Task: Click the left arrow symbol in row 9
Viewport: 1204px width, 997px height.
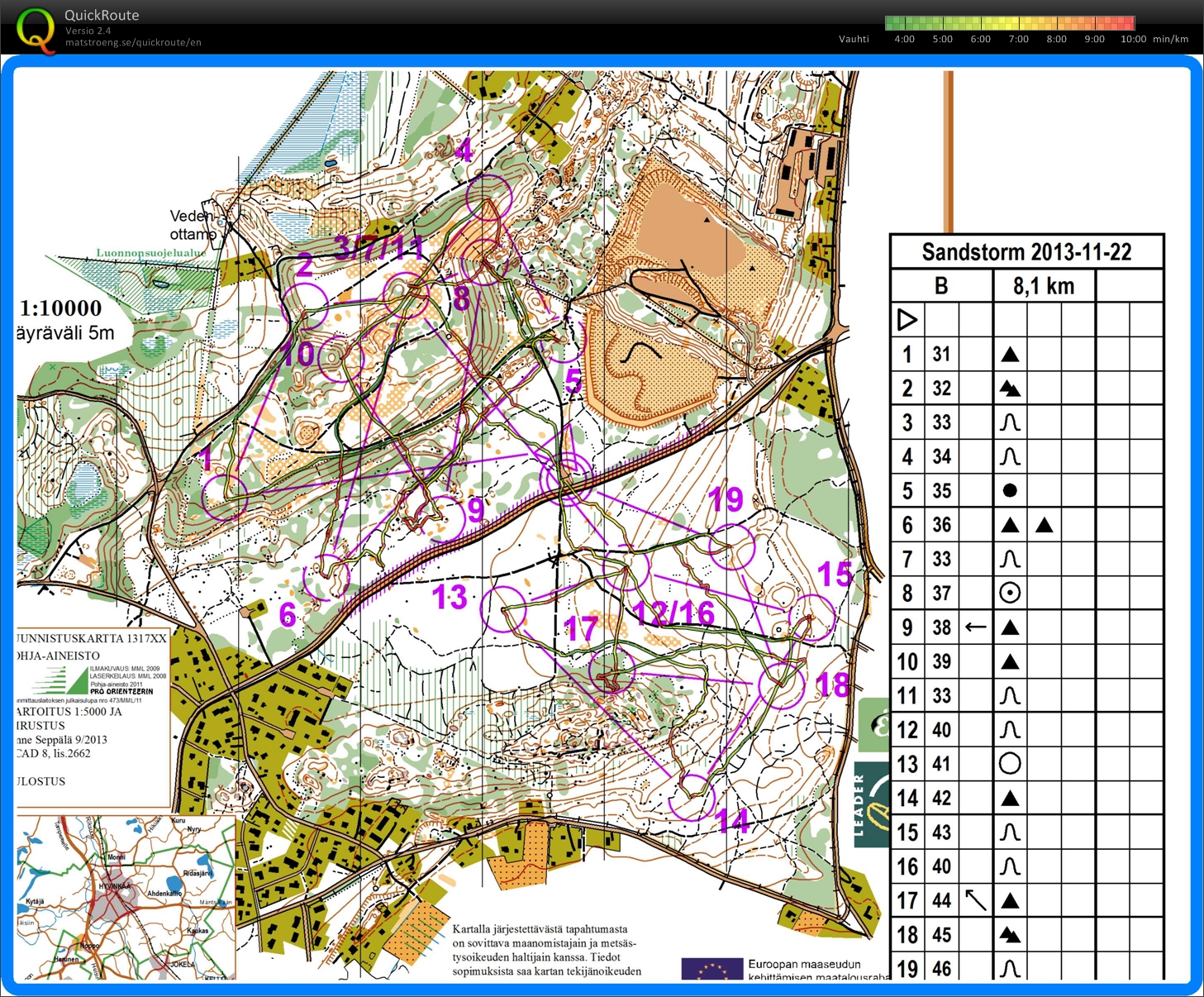Action: coord(975,627)
